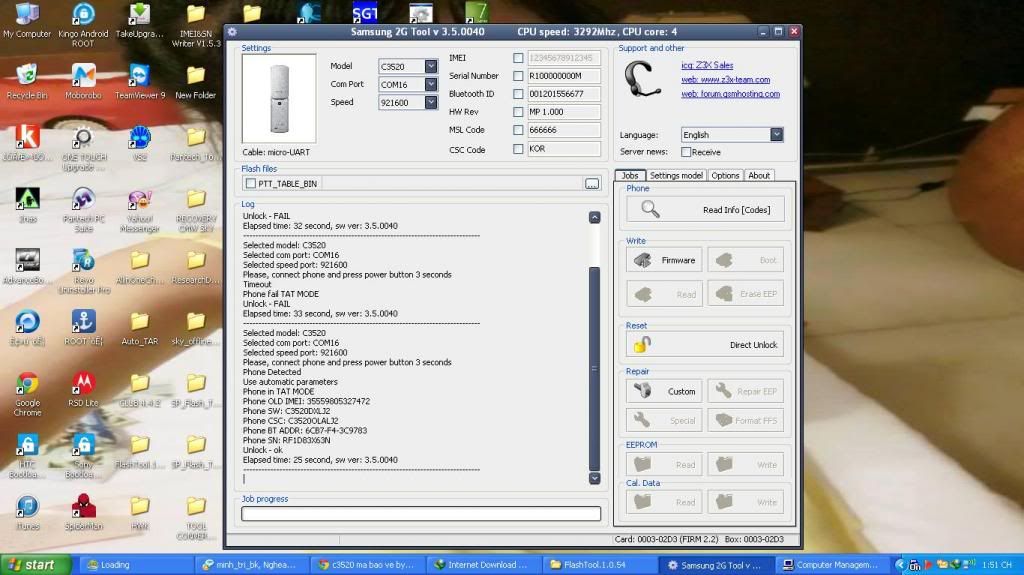Open the About tab
Screen dimensions: 1024x575
pos(759,175)
